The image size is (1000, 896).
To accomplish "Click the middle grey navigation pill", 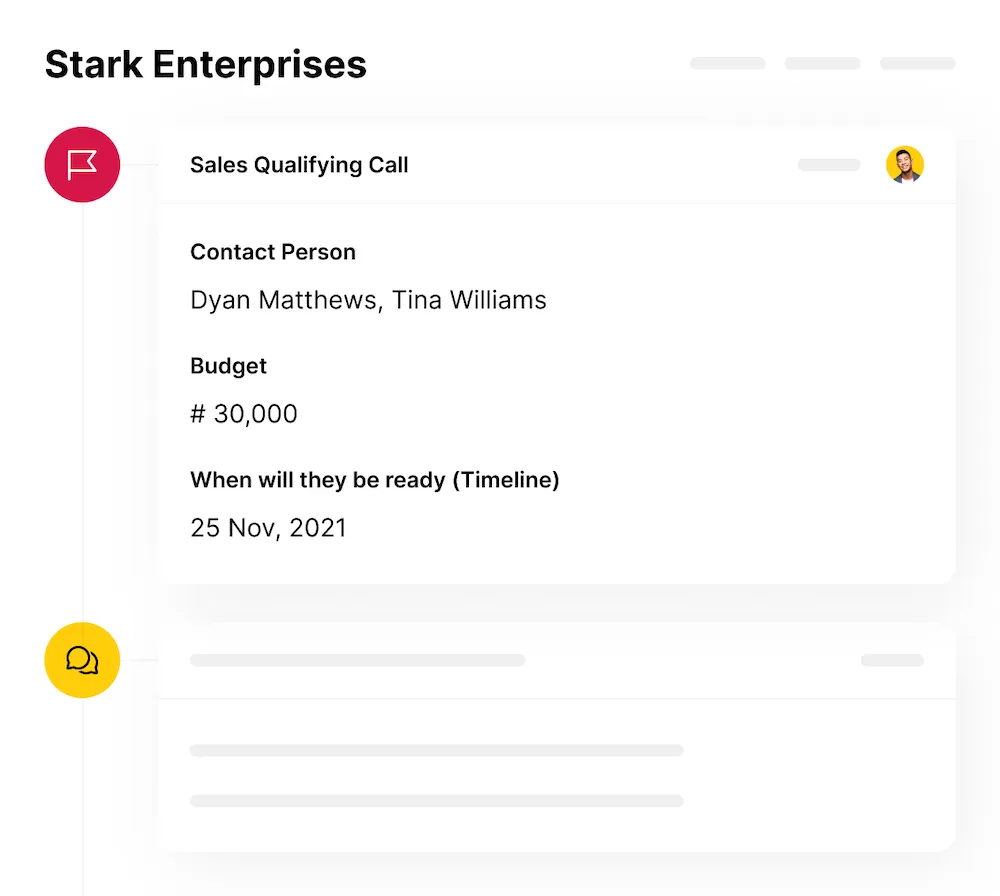I will 822,62.
